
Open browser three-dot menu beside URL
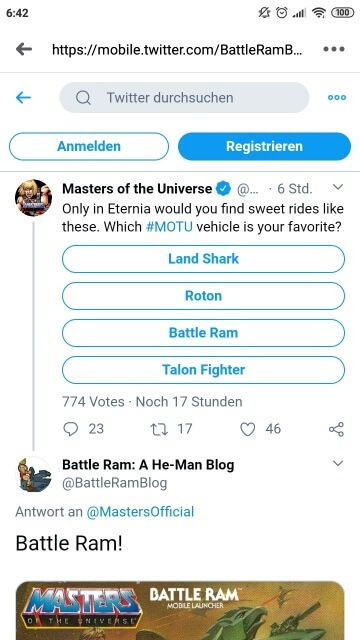[x=334, y=49]
